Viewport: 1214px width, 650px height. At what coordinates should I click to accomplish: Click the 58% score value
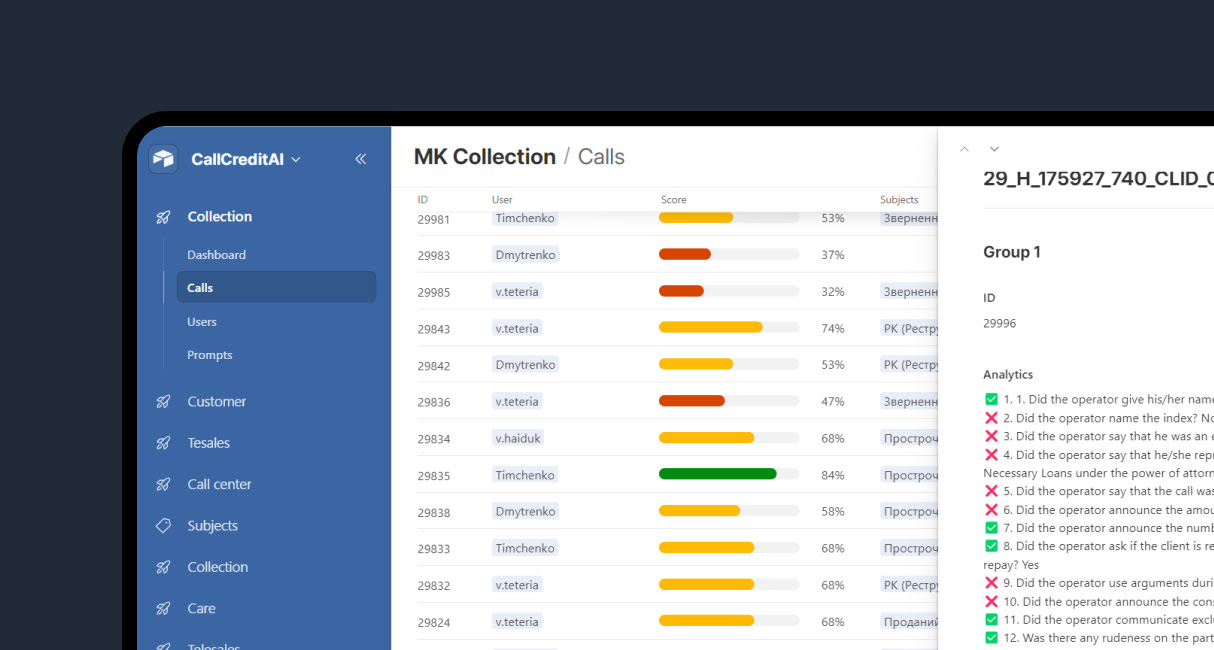(x=833, y=512)
